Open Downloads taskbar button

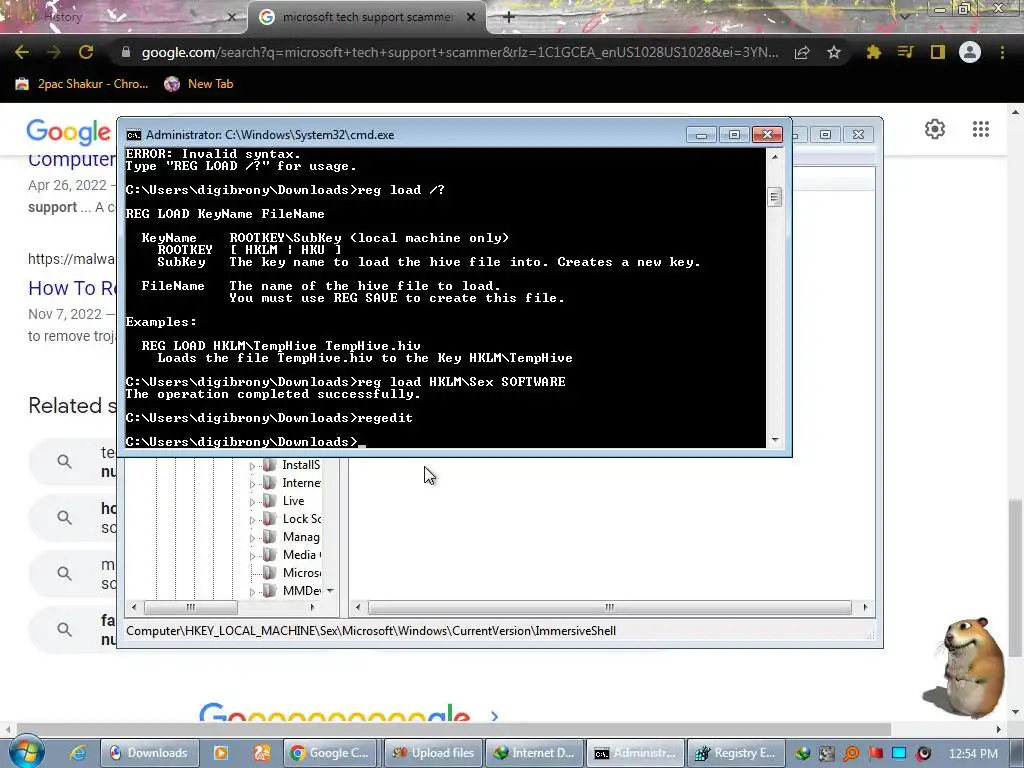click(148, 753)
